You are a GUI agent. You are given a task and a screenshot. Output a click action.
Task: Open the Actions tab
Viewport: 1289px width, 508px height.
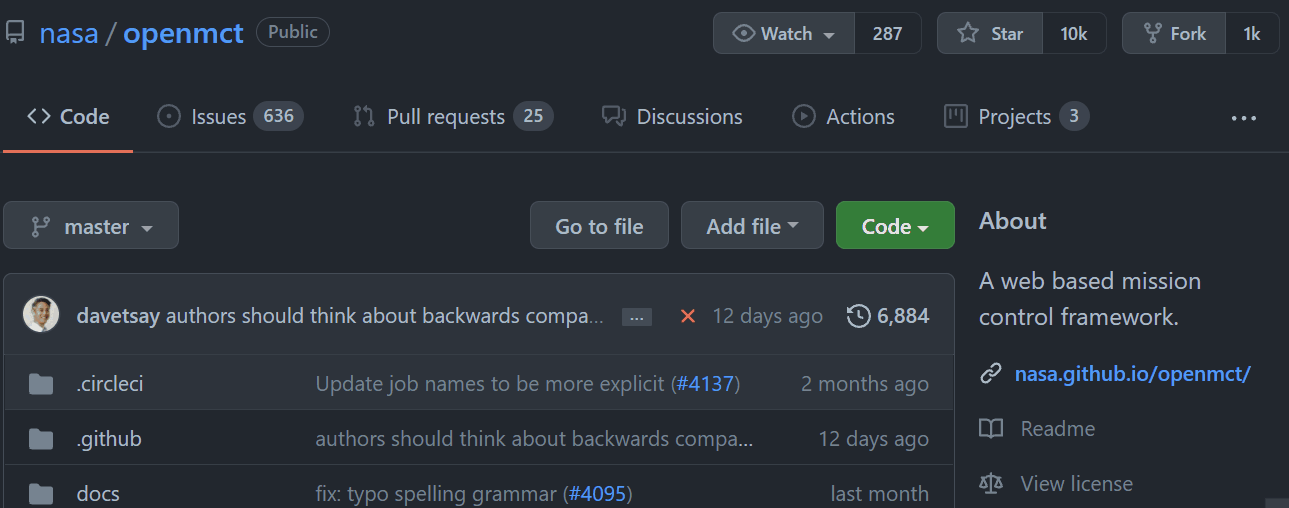tap(843, 117)
